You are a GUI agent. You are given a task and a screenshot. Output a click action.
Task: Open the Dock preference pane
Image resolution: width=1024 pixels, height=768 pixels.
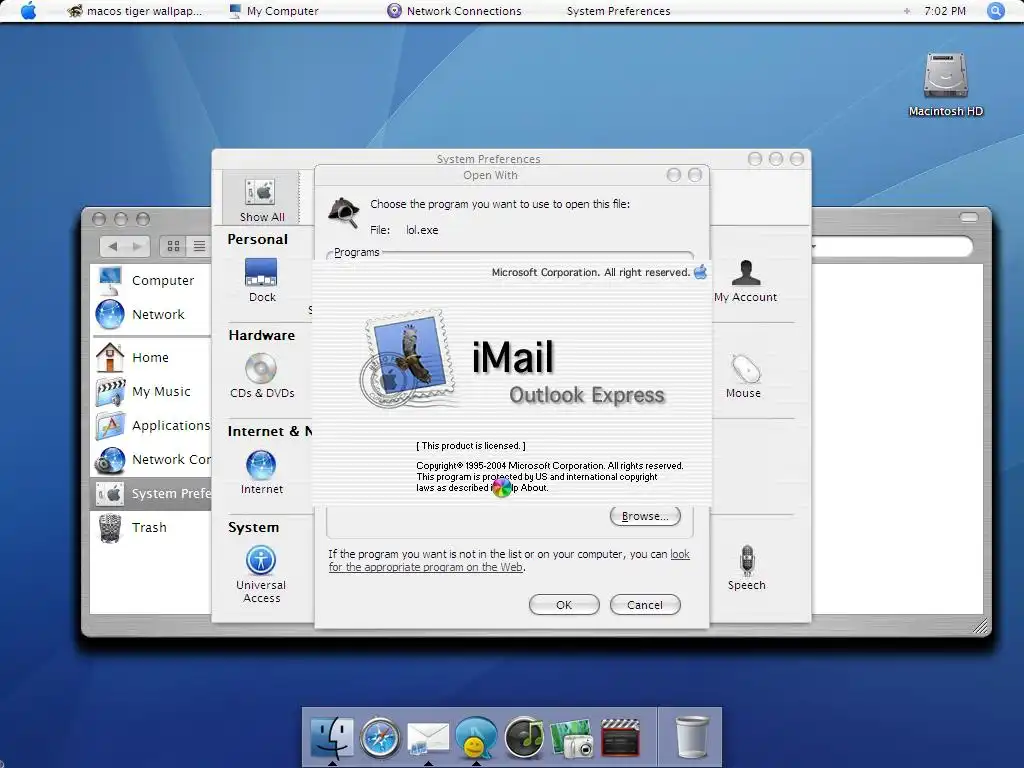(262, 280)
